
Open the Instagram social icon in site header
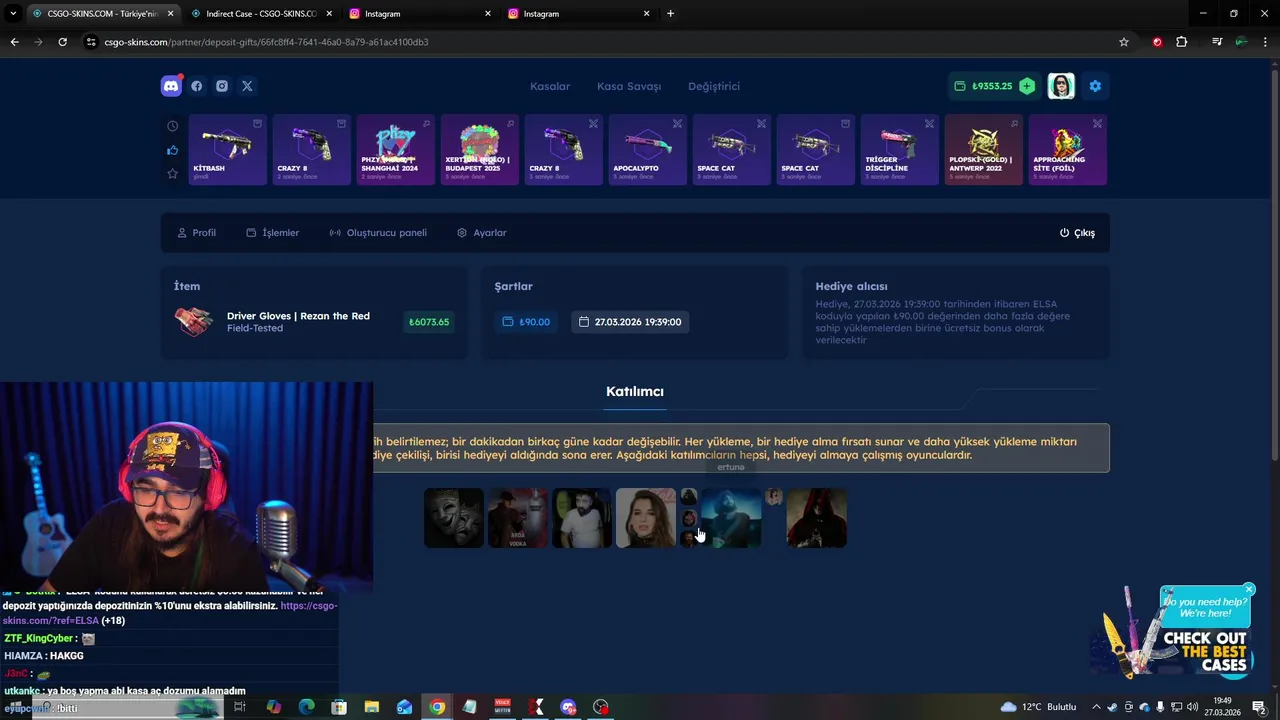pyautogui.click(x=222, y=86)
